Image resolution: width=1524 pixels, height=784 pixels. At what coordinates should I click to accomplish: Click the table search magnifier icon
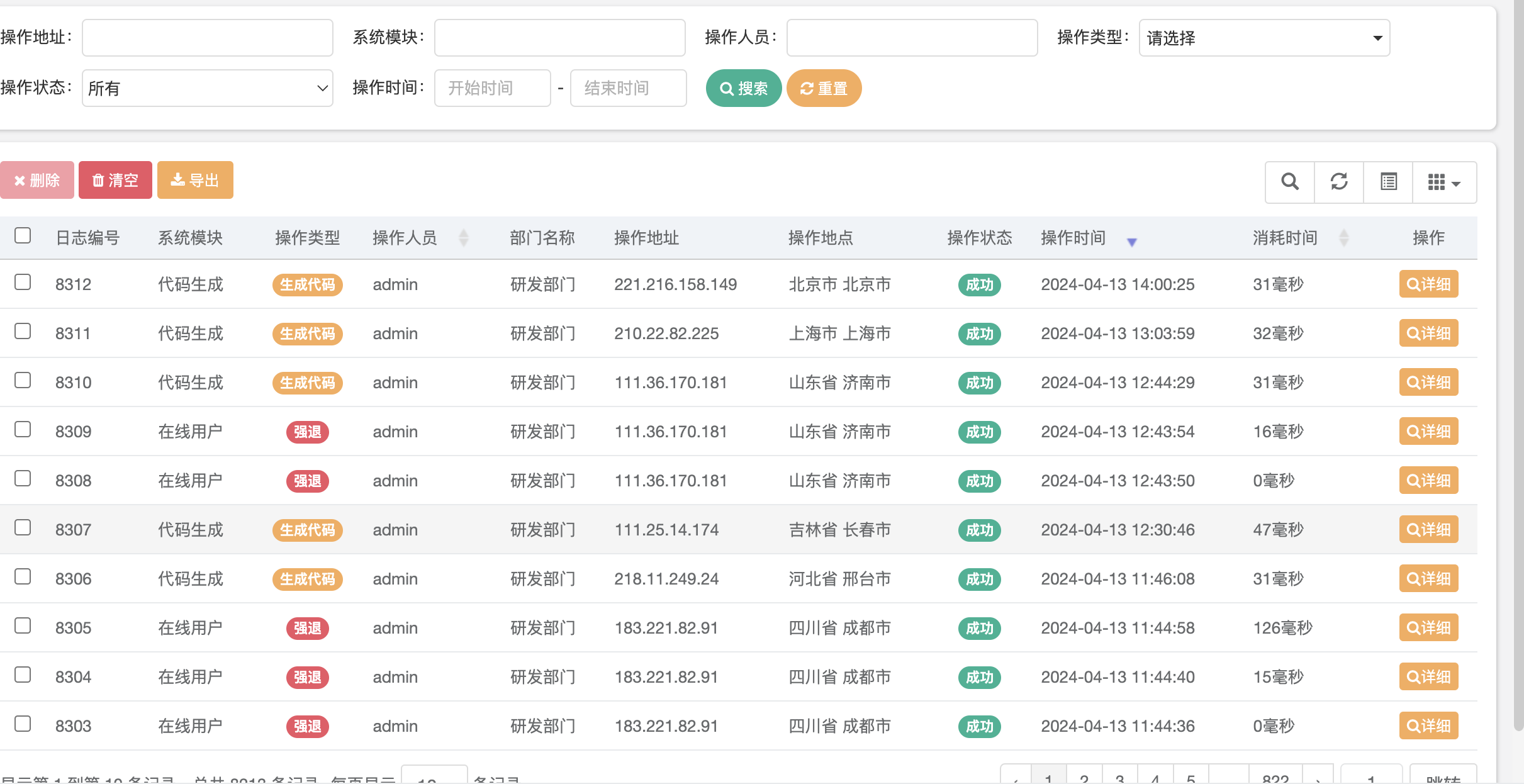1290,182
